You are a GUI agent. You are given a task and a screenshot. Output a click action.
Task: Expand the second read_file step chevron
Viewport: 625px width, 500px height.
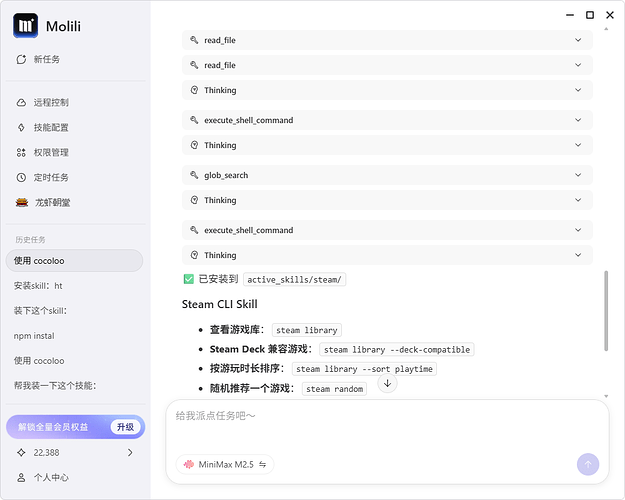pyautogui.click(x=578, y=65)
